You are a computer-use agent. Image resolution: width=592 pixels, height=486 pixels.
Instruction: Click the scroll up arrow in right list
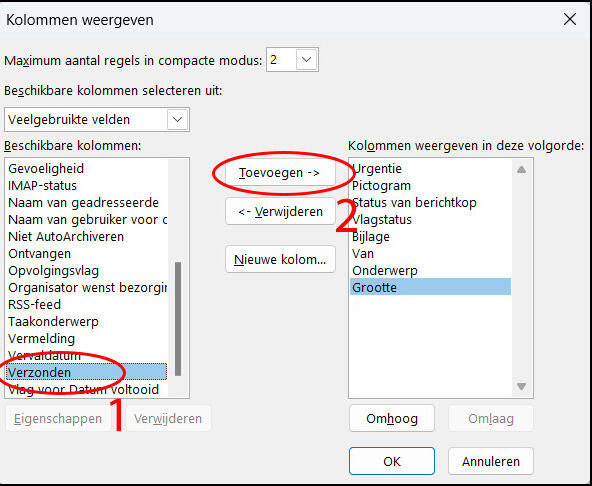point(521,170)
